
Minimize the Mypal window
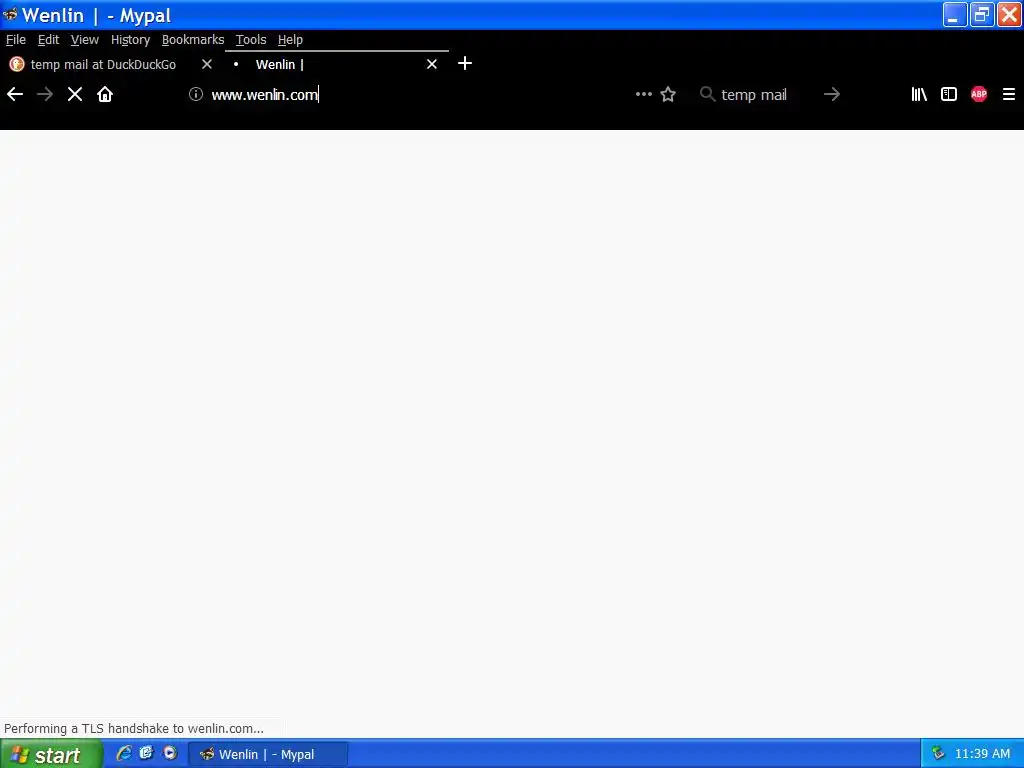point(954,14)
